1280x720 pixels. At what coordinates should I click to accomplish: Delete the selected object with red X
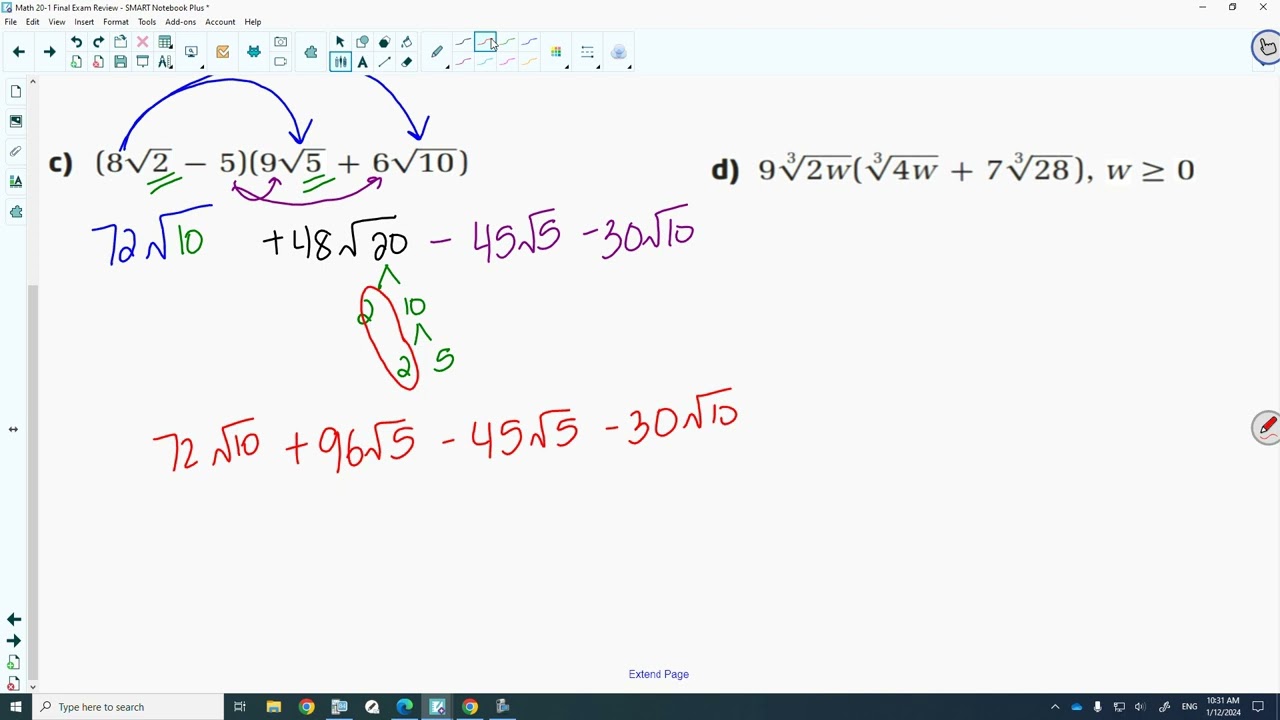tap(142, 42)
